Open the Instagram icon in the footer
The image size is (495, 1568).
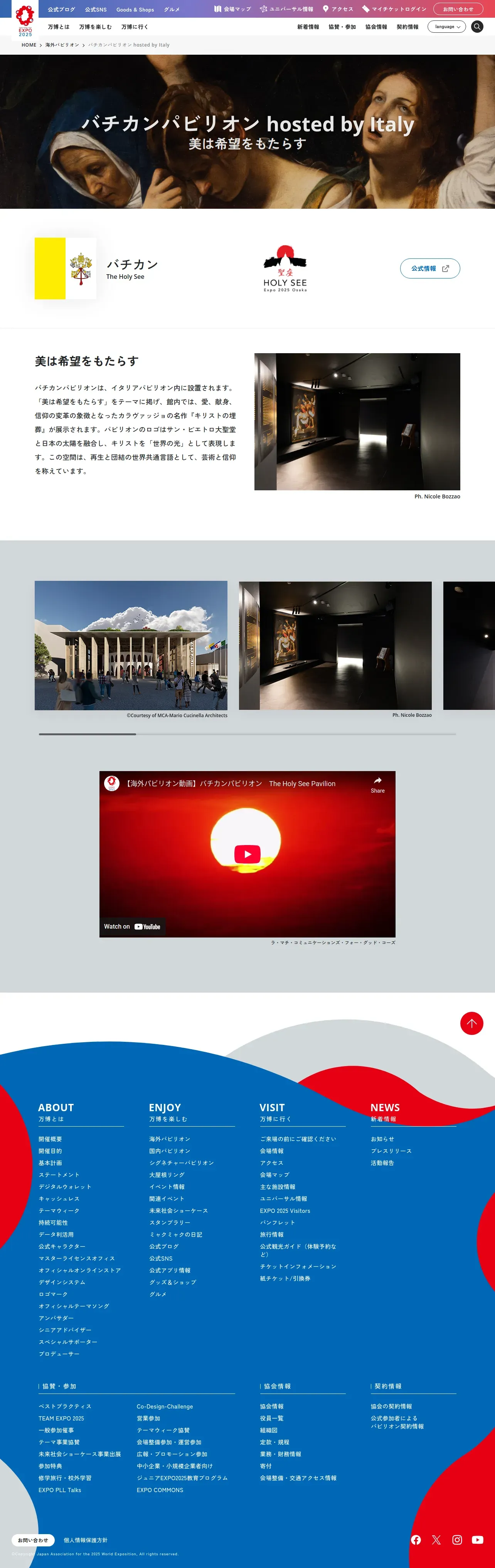pyautogui.click(x=457, y=1539)
